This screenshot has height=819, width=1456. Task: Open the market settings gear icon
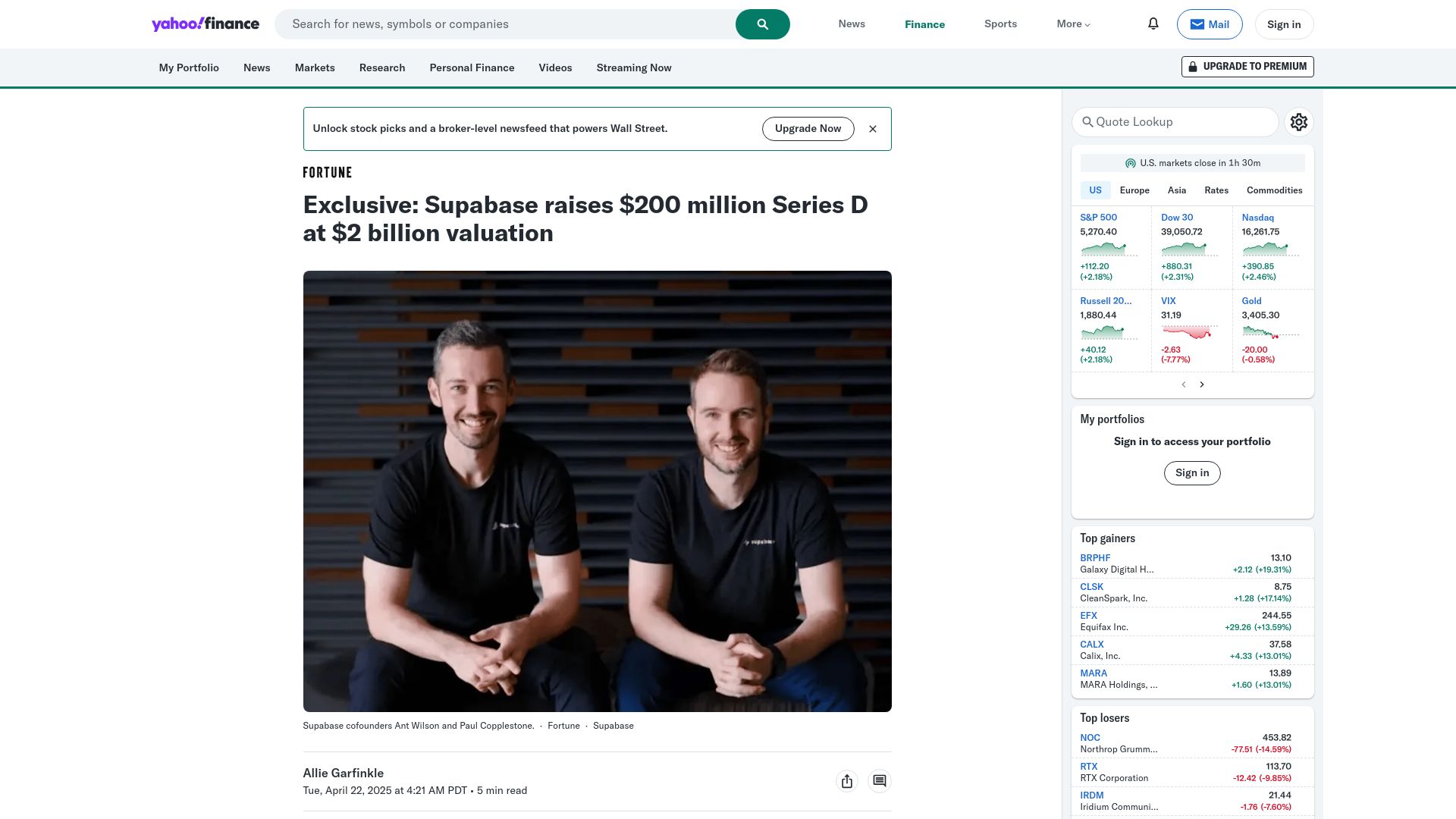(1299, 122)
